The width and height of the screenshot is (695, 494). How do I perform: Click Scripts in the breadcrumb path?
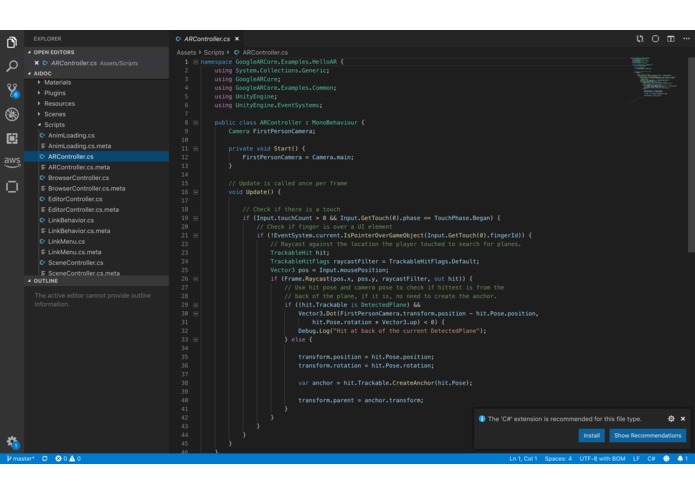(x=214, y=52)
